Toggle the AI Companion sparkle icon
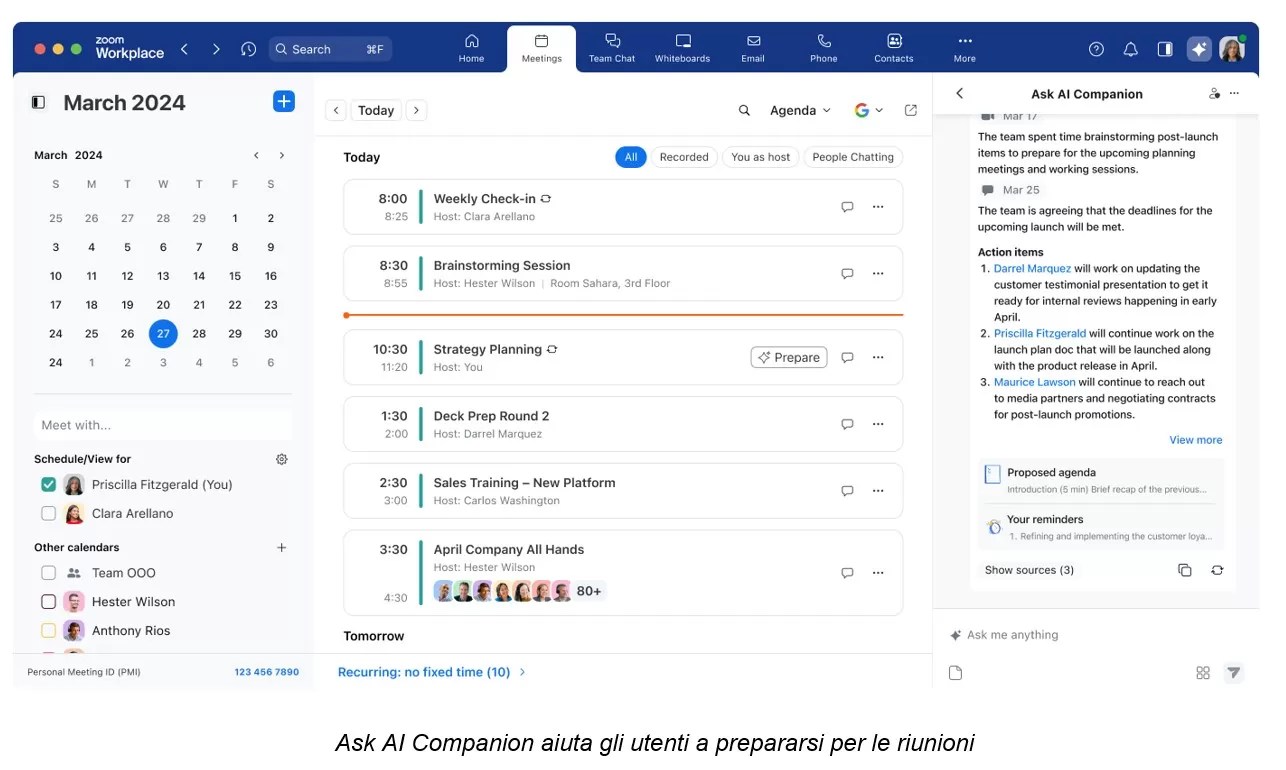This screenshot has height=770, width=1286. tap(1199, 49)
